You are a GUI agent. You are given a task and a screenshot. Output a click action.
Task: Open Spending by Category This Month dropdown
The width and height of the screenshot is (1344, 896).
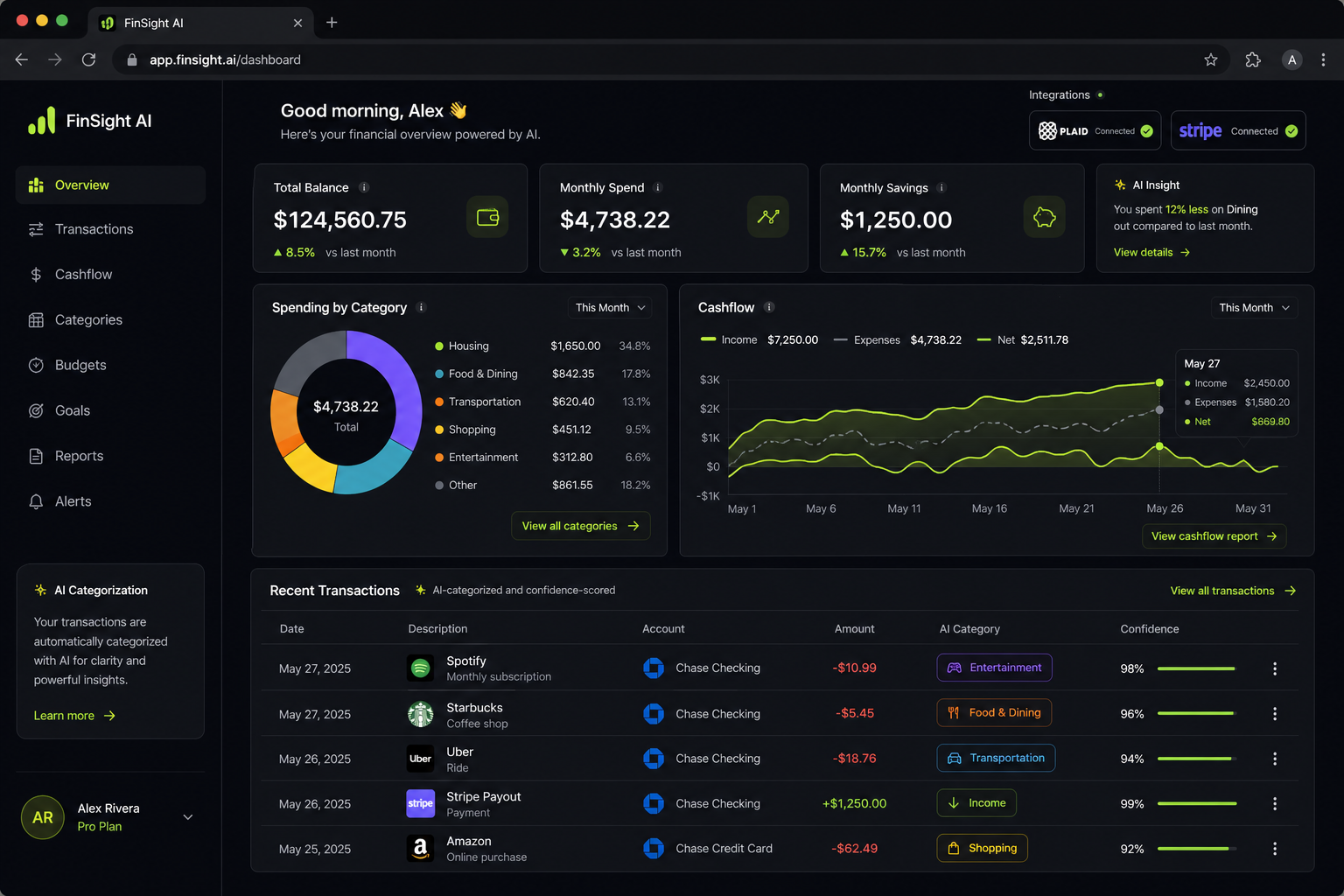pos(611,307)
